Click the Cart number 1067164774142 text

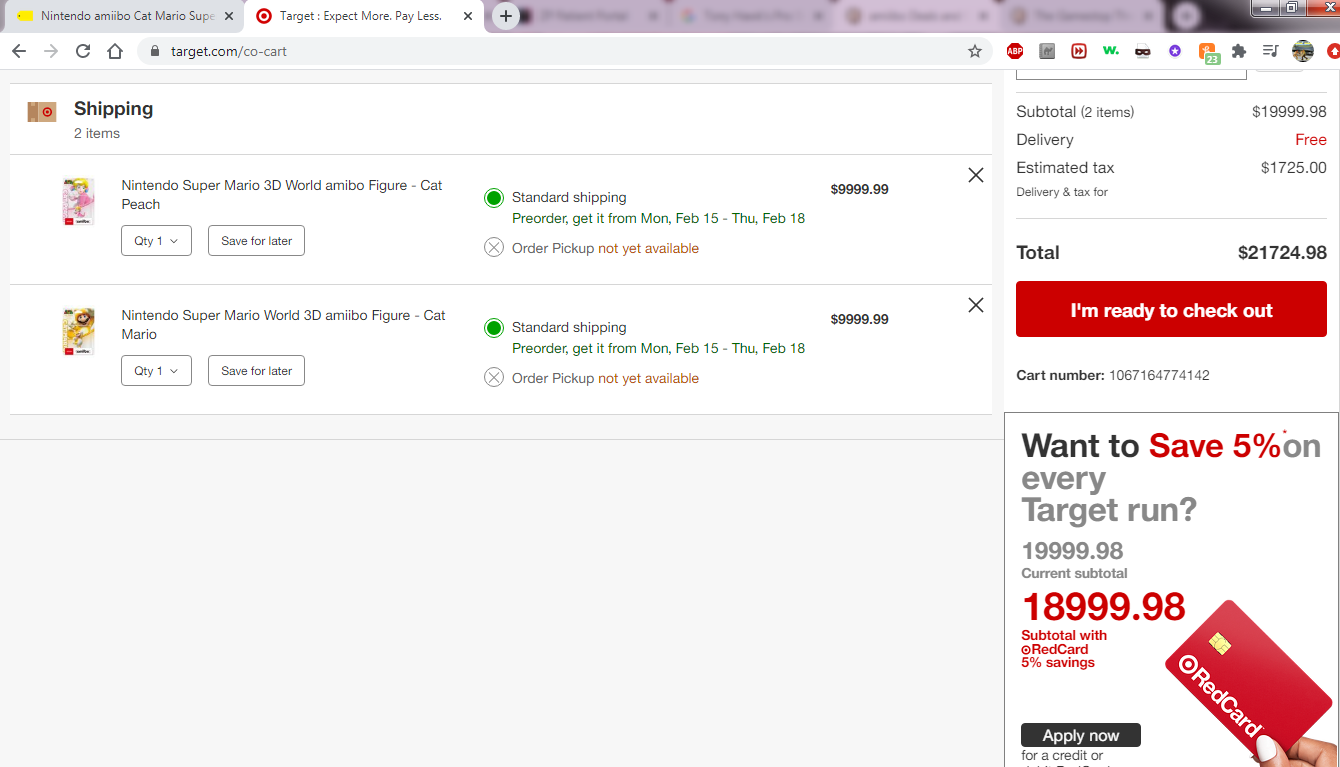point(1113,376)
